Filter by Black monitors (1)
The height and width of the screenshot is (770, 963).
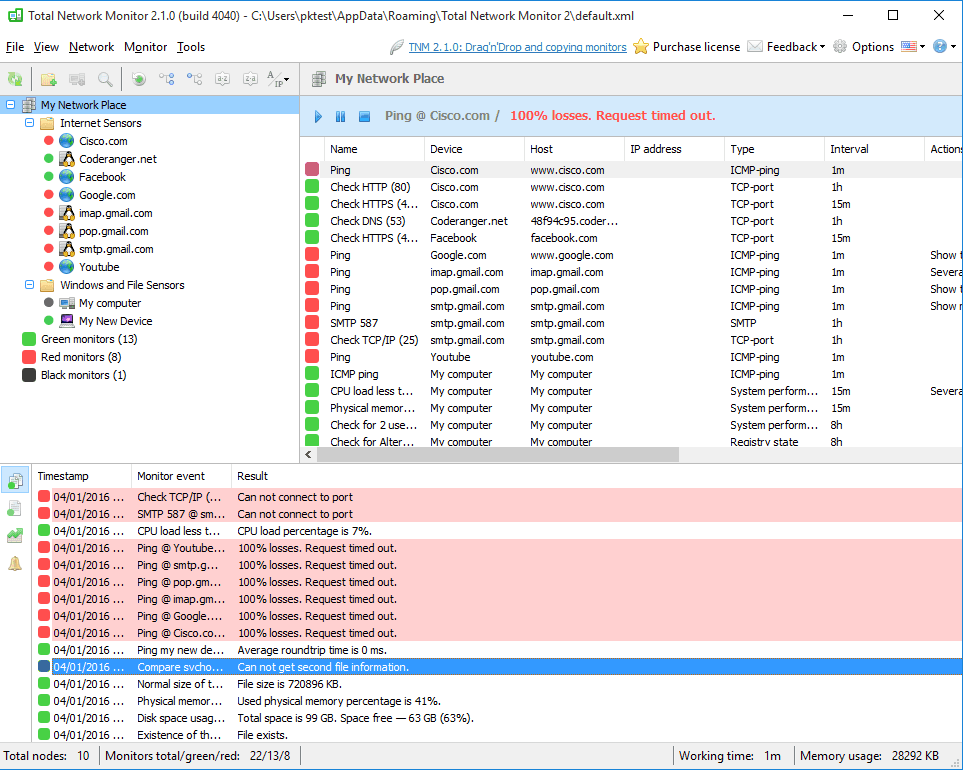point(84,375)
